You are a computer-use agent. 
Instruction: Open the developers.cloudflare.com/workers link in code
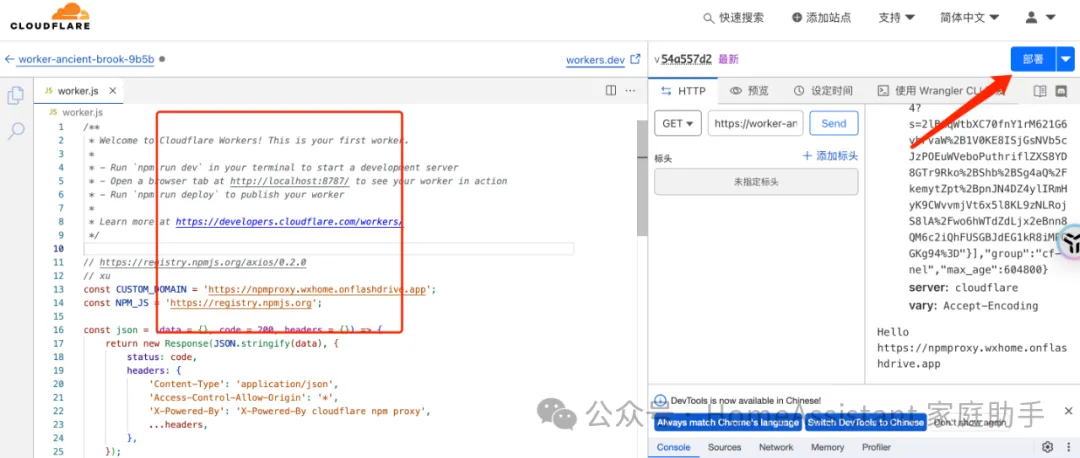[289, 222]
